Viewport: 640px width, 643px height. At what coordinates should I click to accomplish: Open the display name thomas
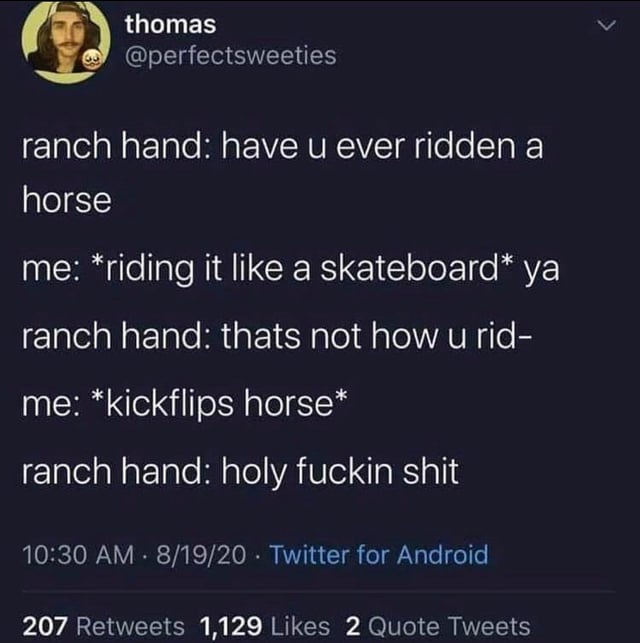tap(171, 25)
